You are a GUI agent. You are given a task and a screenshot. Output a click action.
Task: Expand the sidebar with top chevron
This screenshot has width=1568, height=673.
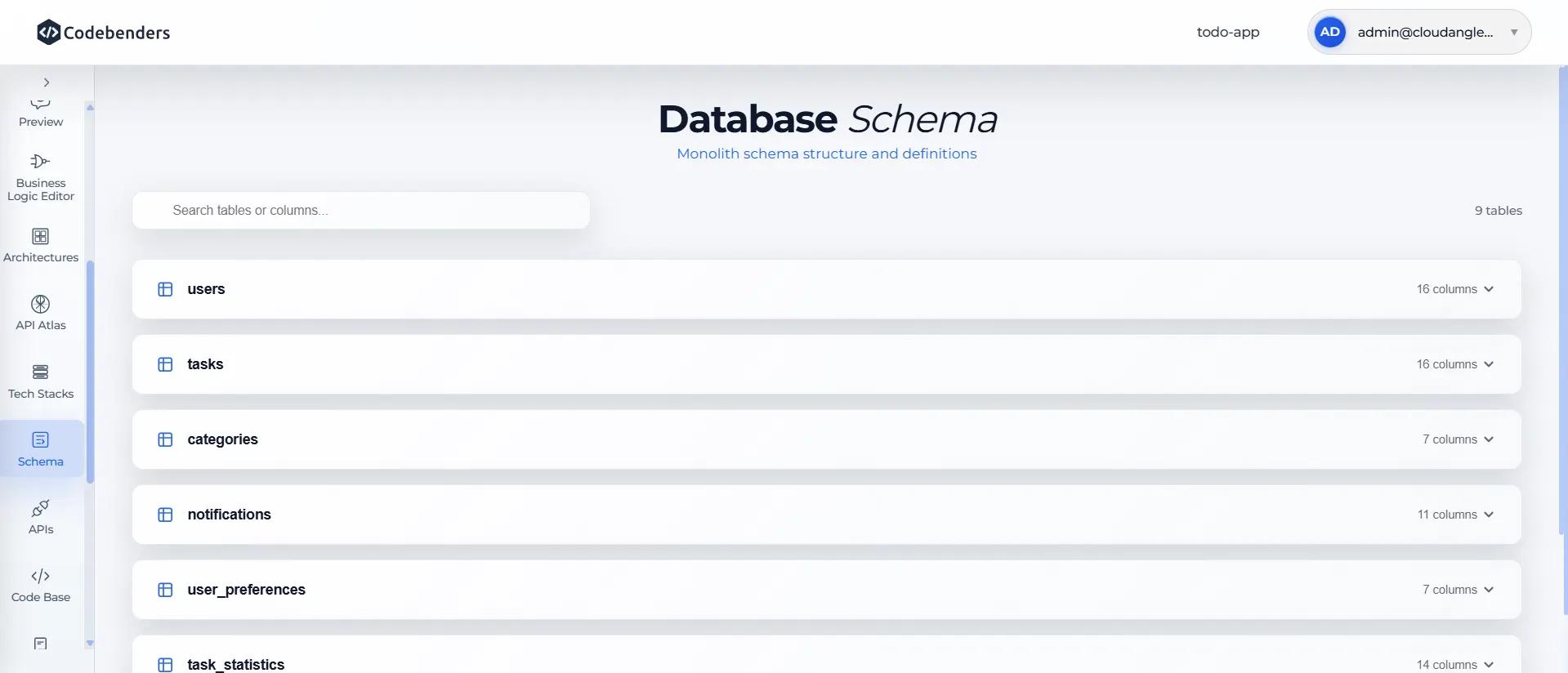coord(47,82)
